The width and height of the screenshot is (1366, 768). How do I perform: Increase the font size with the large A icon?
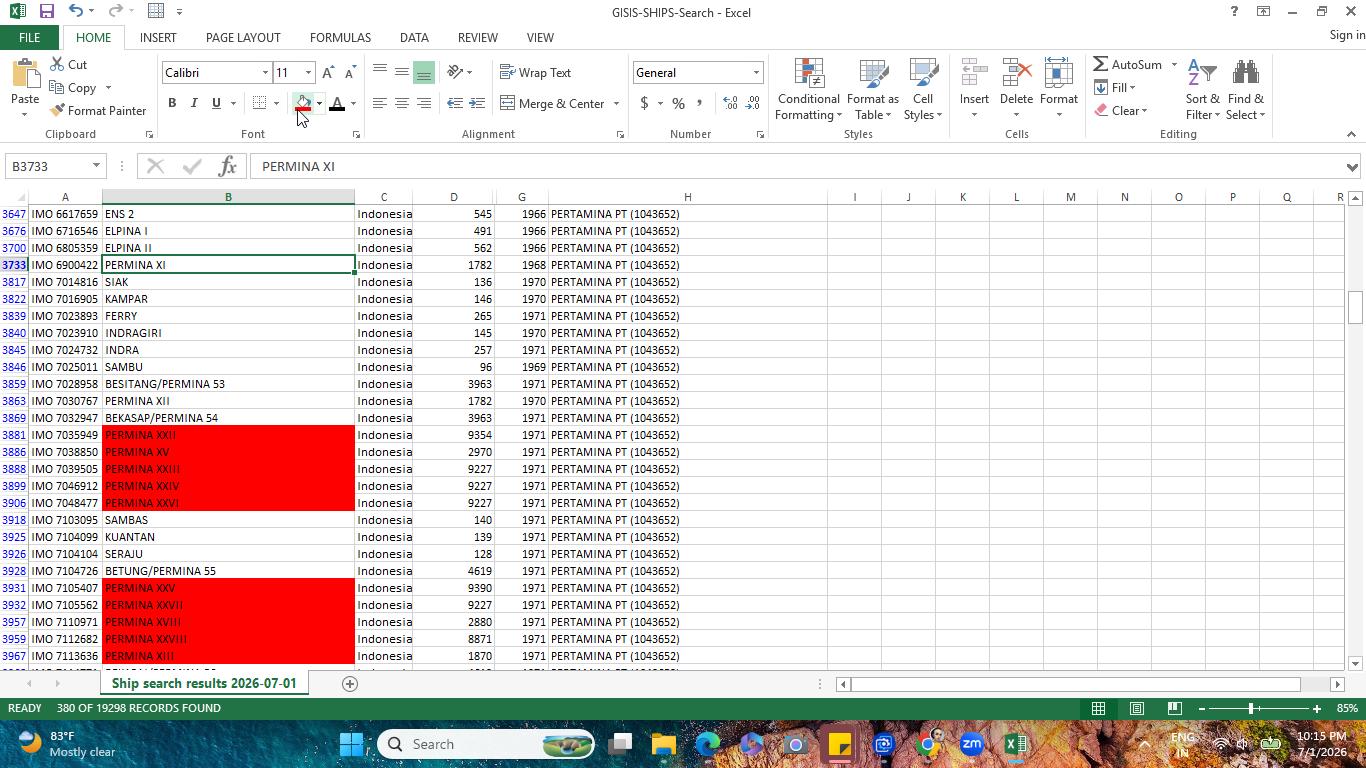327,73
